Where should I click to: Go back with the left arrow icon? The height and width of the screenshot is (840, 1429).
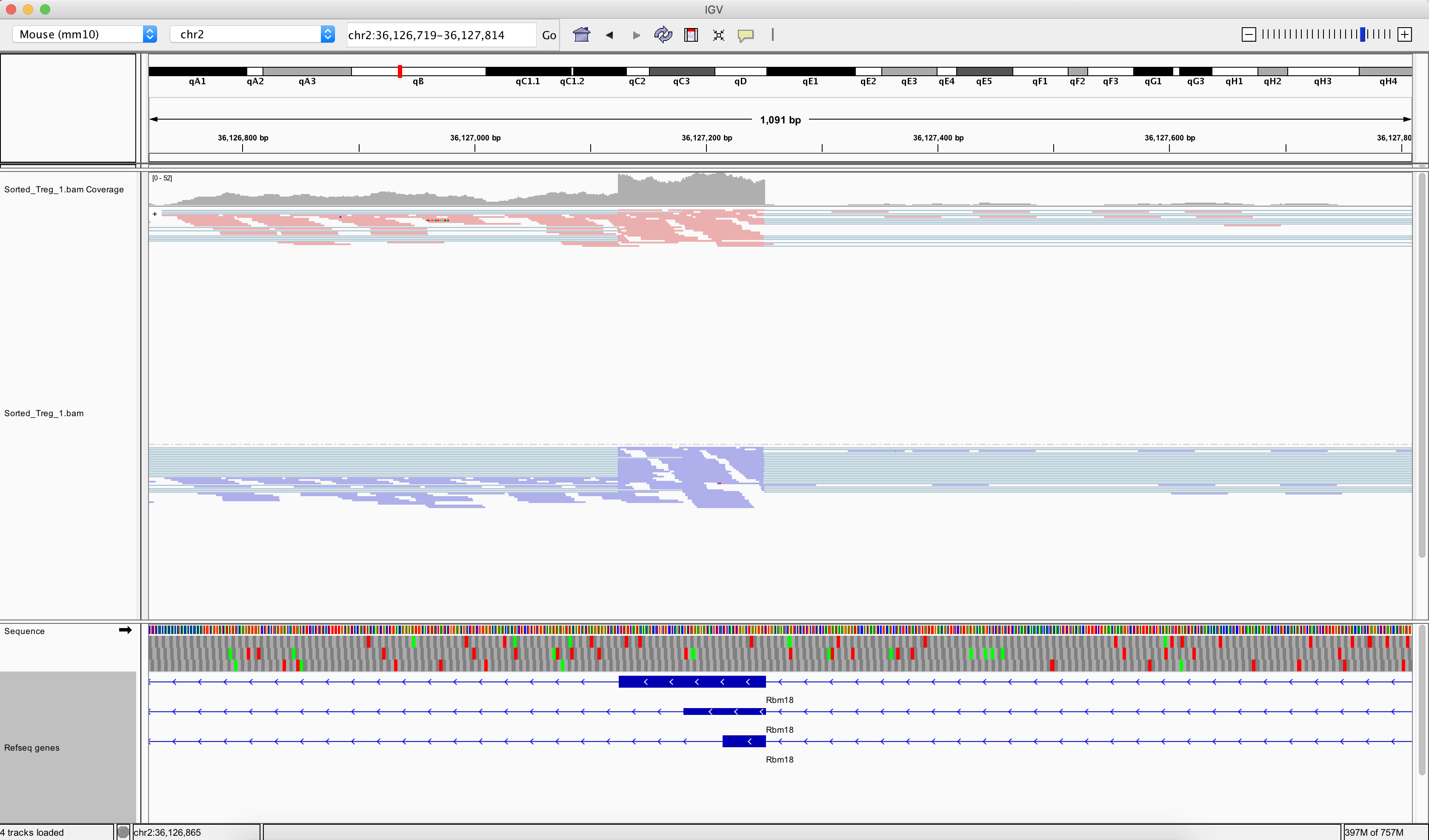pos(609,35)
